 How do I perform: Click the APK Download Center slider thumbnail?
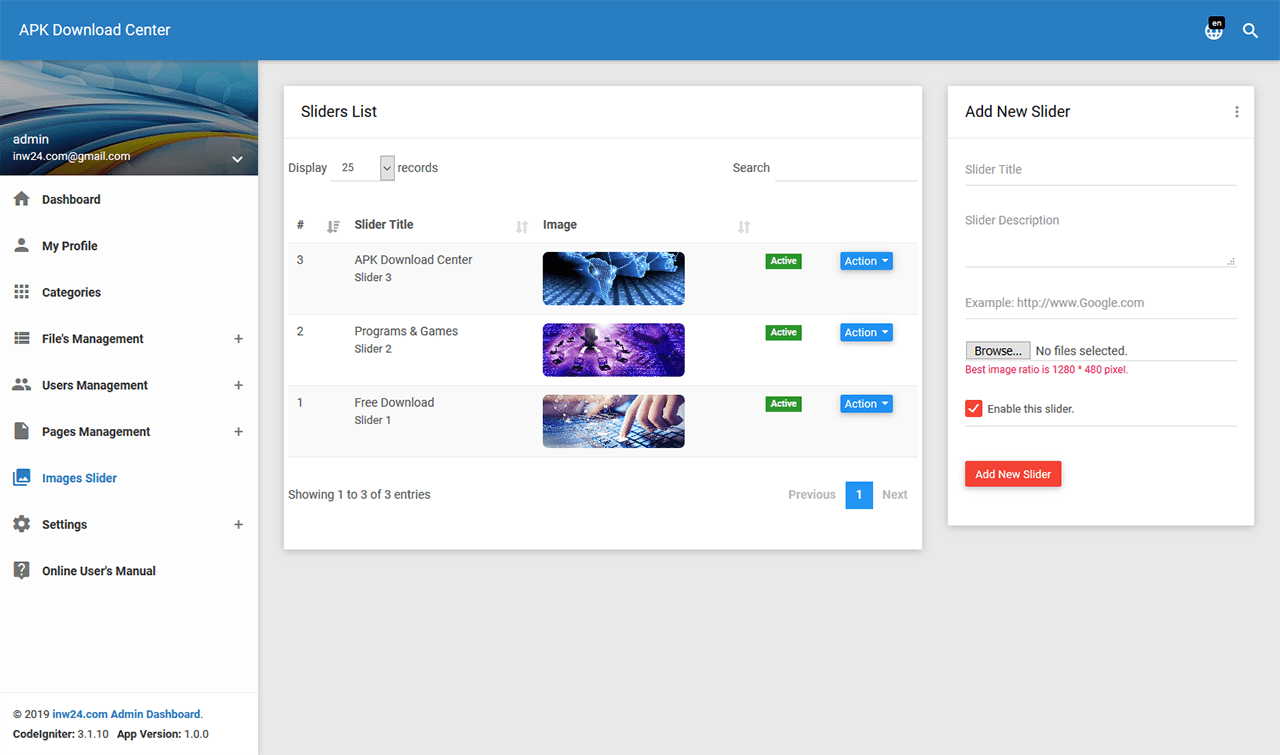coord(613,278)
